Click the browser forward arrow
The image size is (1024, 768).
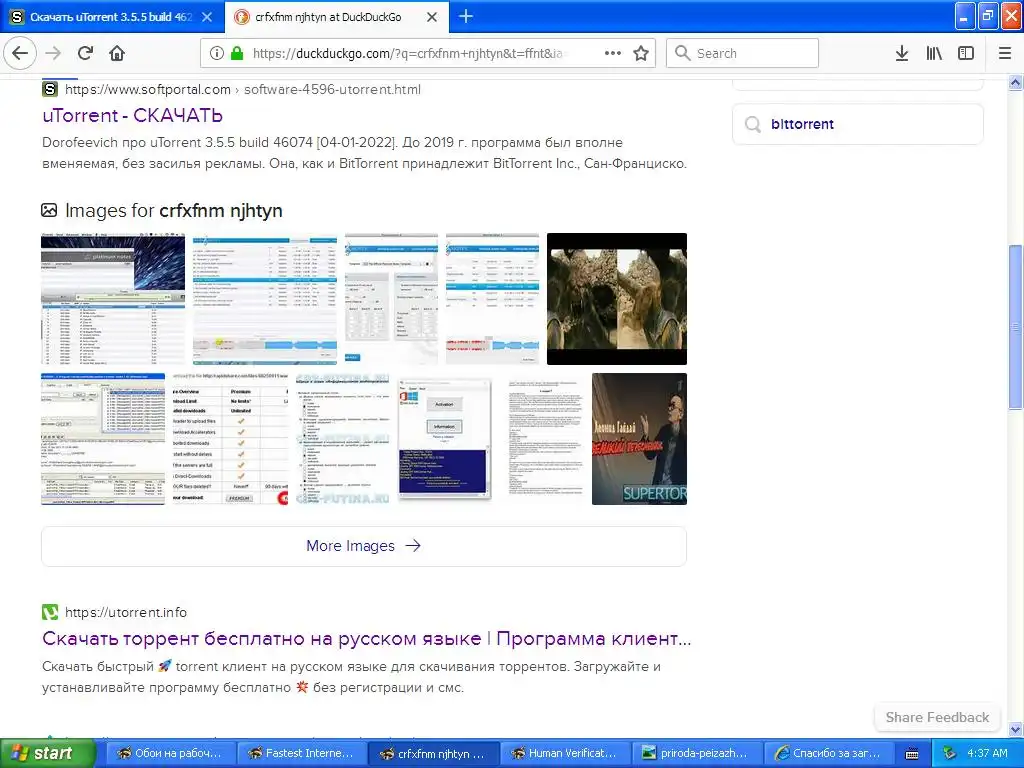[53, 53]
